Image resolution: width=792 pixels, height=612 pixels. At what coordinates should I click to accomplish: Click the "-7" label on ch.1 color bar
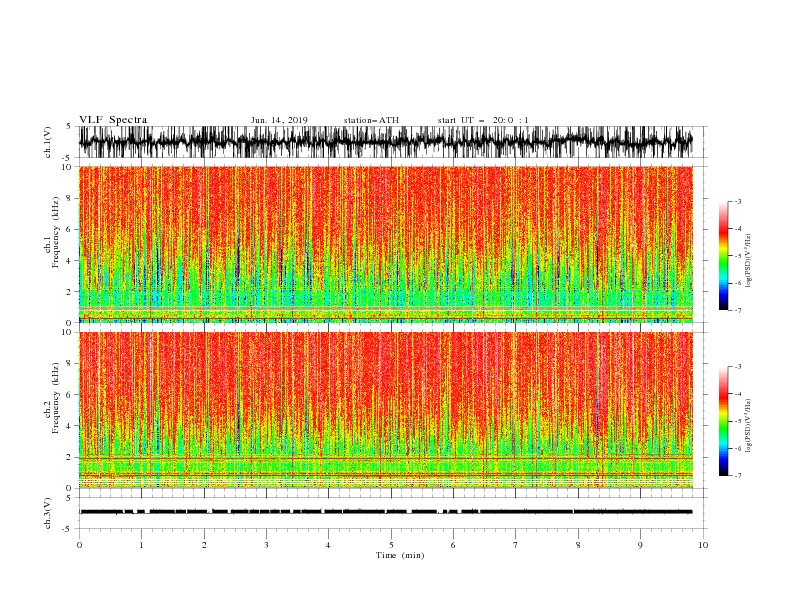tap(738, 310)
